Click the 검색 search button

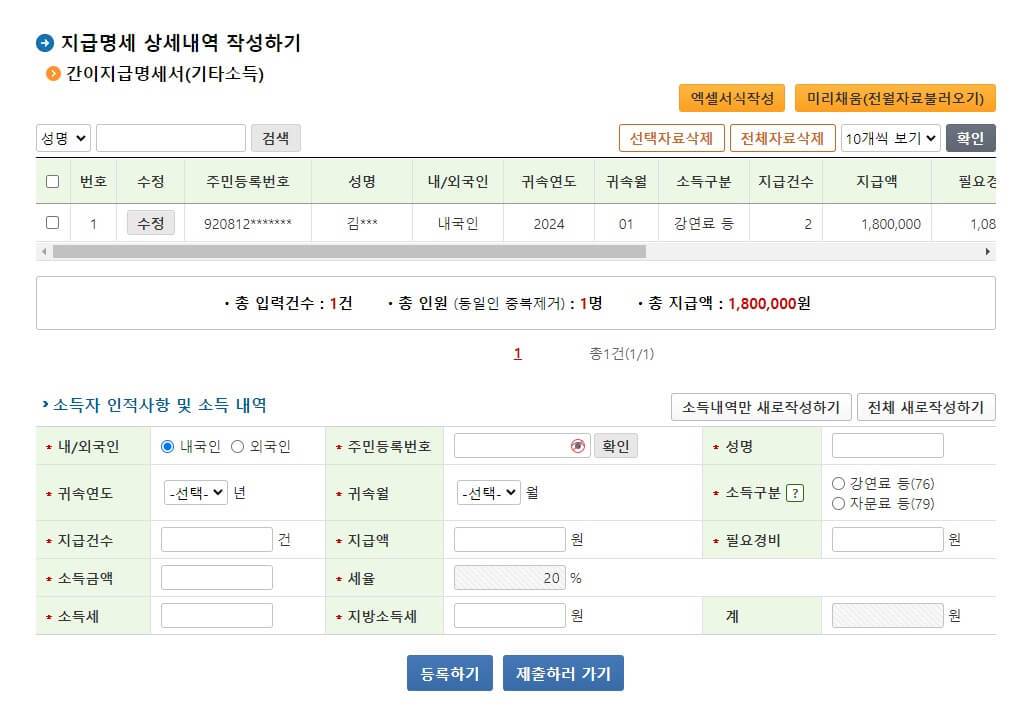point(276,137)
